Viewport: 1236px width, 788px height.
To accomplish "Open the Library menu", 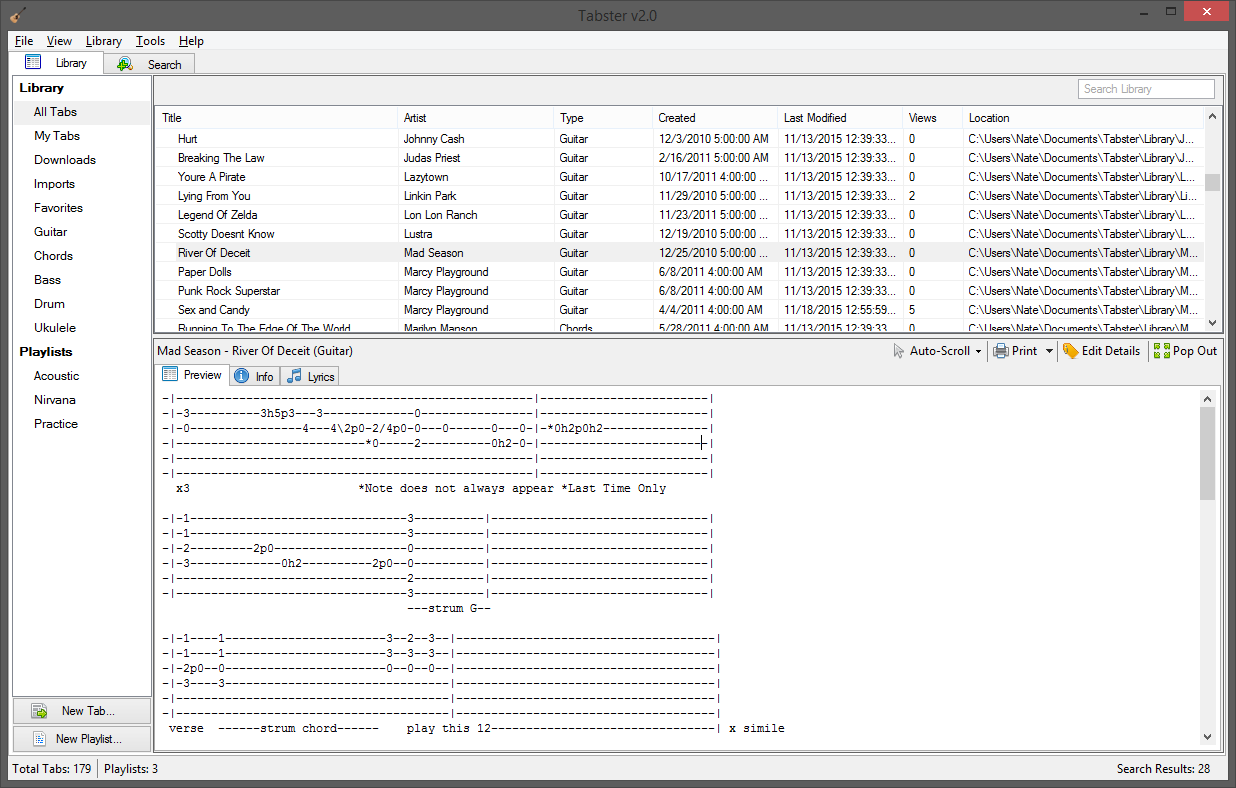I will pos(103,41).
